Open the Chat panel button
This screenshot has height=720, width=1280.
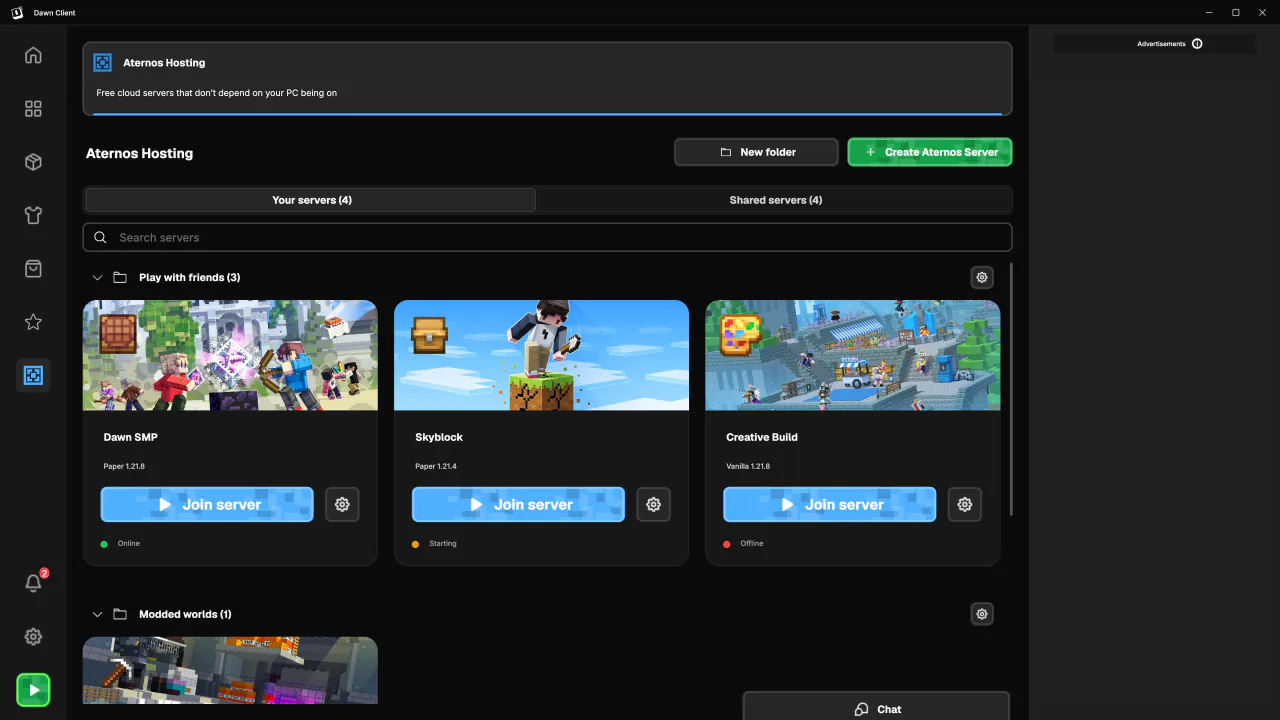(876, 706)
